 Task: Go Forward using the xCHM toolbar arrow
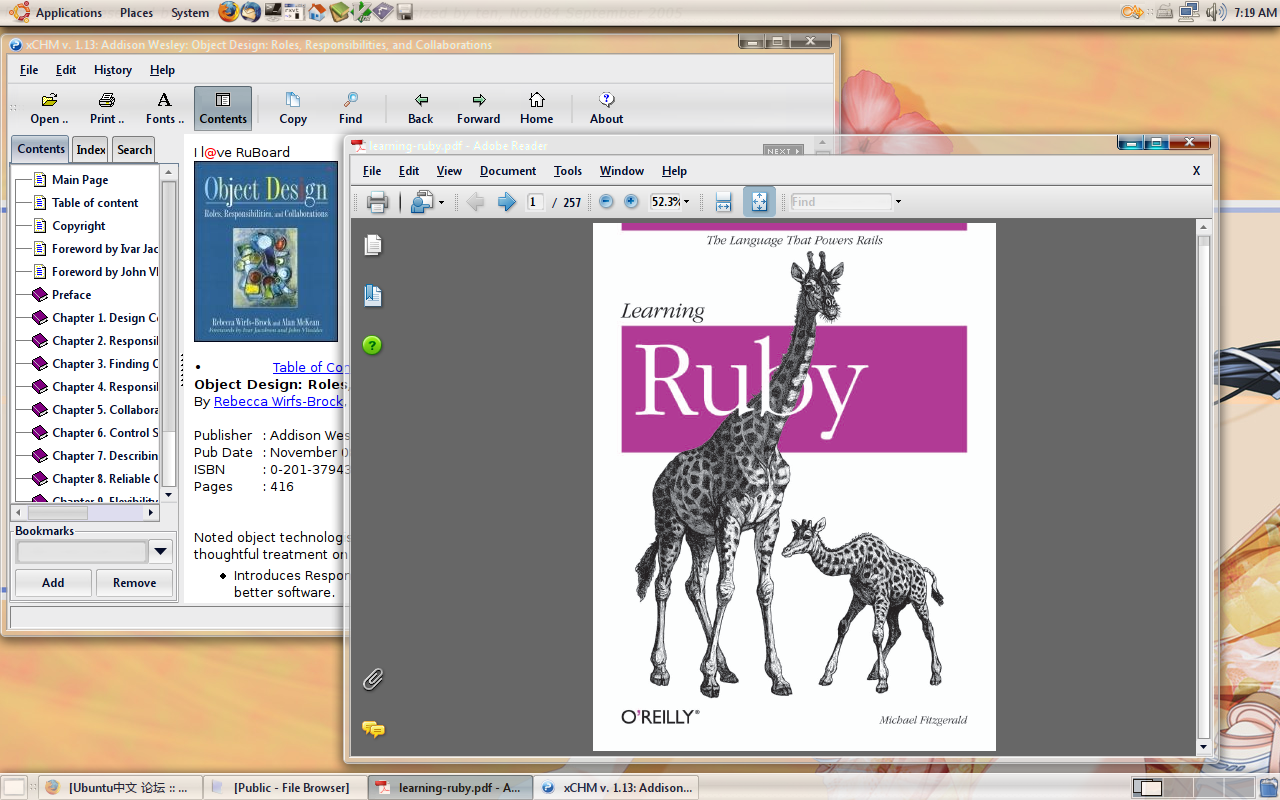pos(479,109)
